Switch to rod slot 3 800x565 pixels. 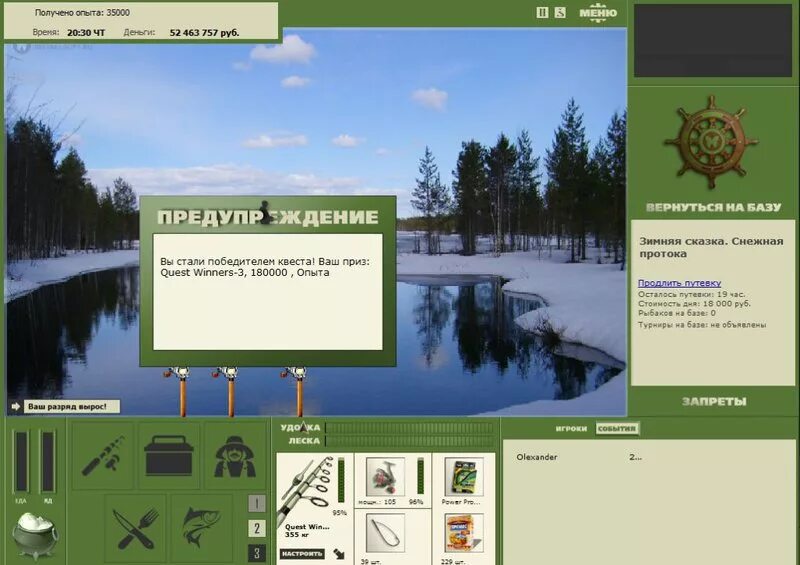point(257,553)
